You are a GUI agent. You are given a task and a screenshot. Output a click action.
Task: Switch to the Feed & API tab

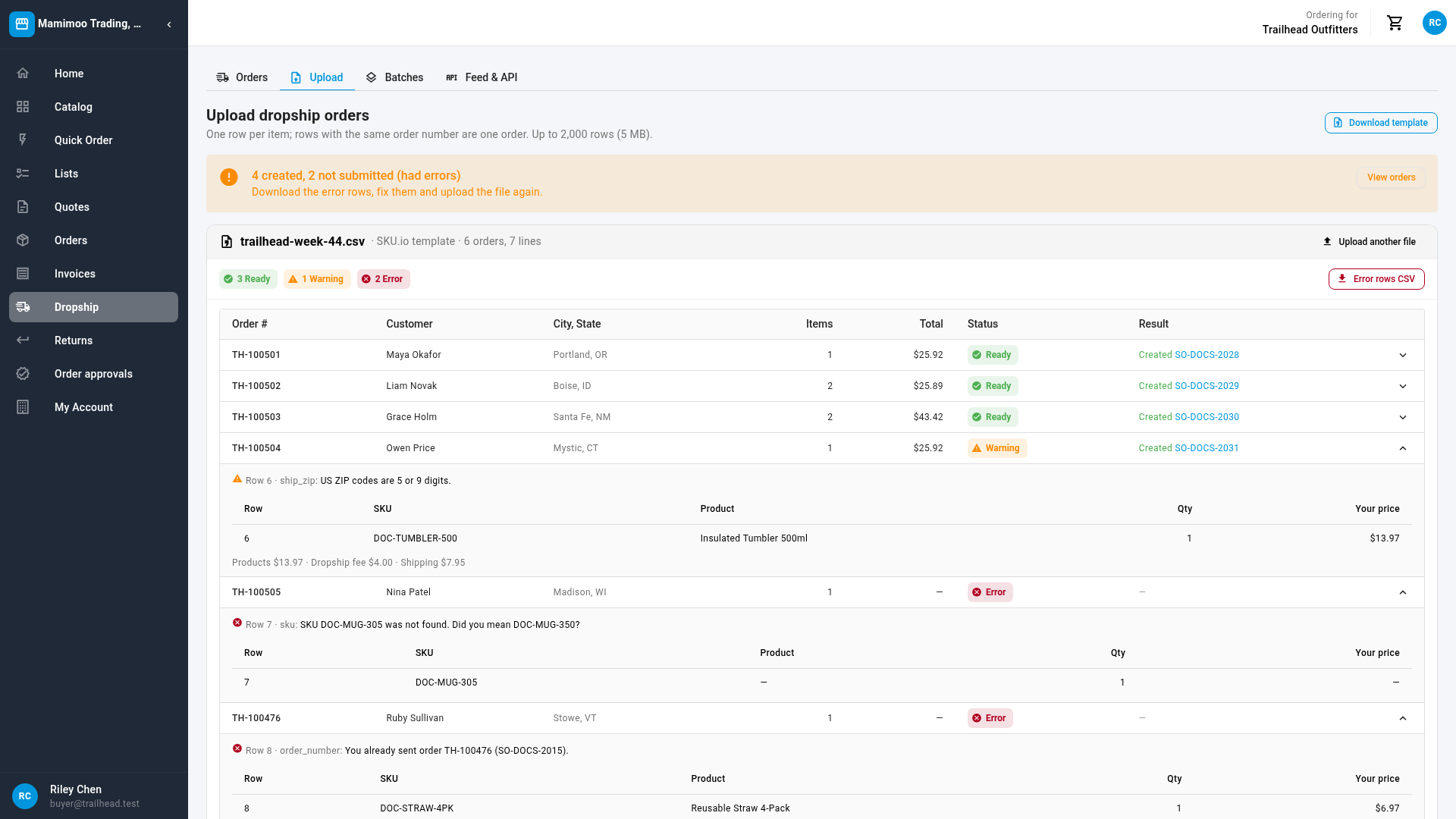click(x=482, y=77)
